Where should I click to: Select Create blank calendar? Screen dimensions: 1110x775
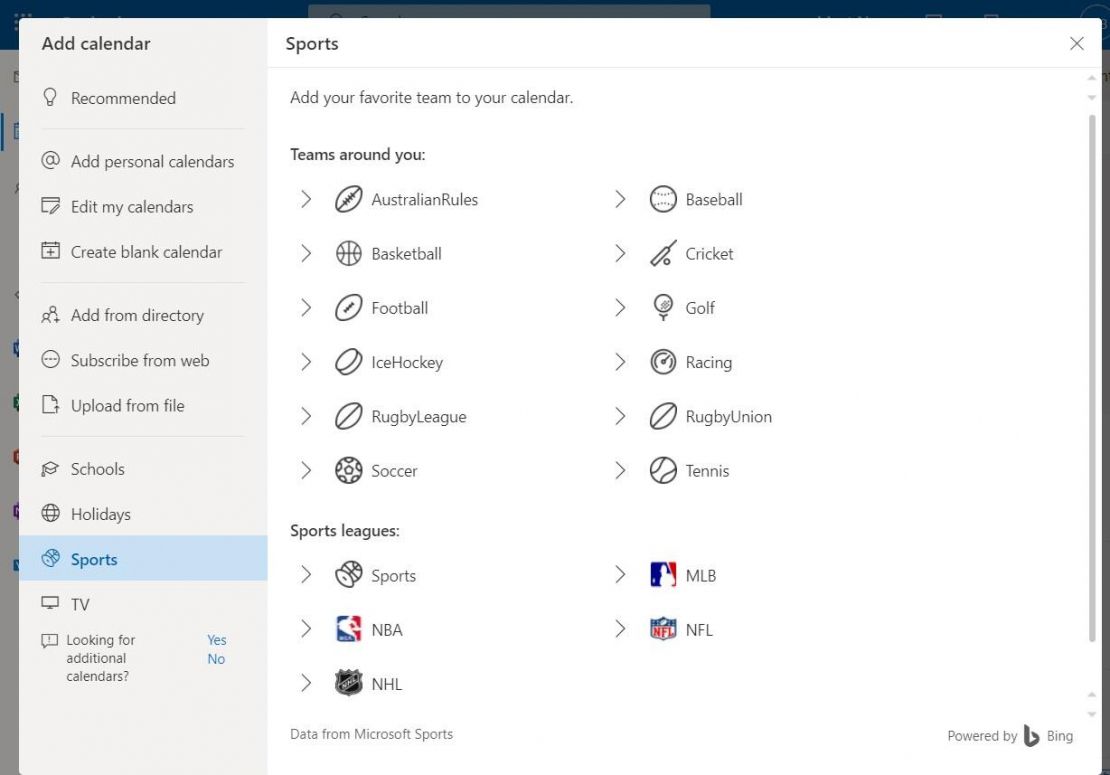coord(146,251)
